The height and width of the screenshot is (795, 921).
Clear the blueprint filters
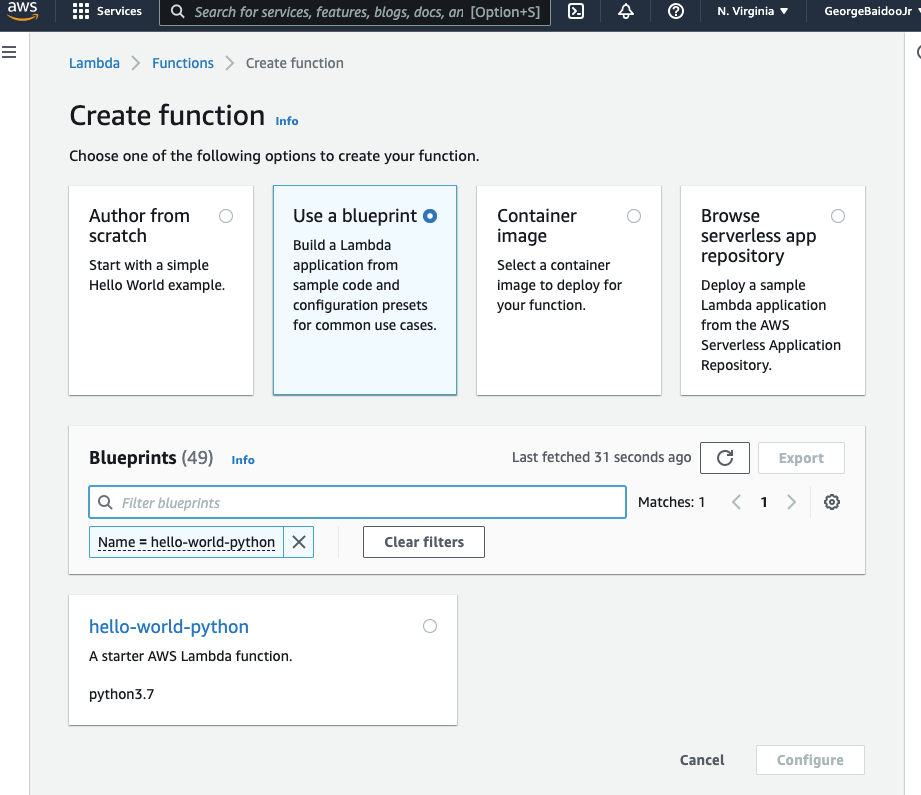[x=423, y=541]
